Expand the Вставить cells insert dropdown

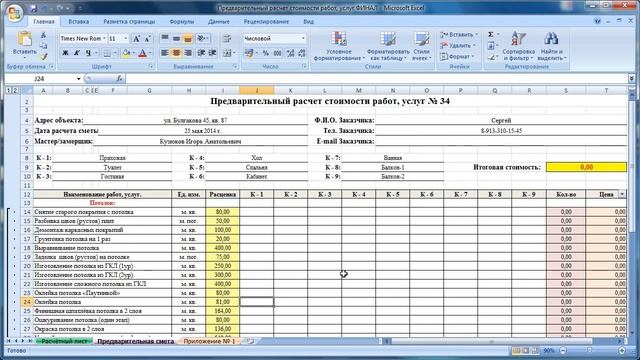point(476,35)
